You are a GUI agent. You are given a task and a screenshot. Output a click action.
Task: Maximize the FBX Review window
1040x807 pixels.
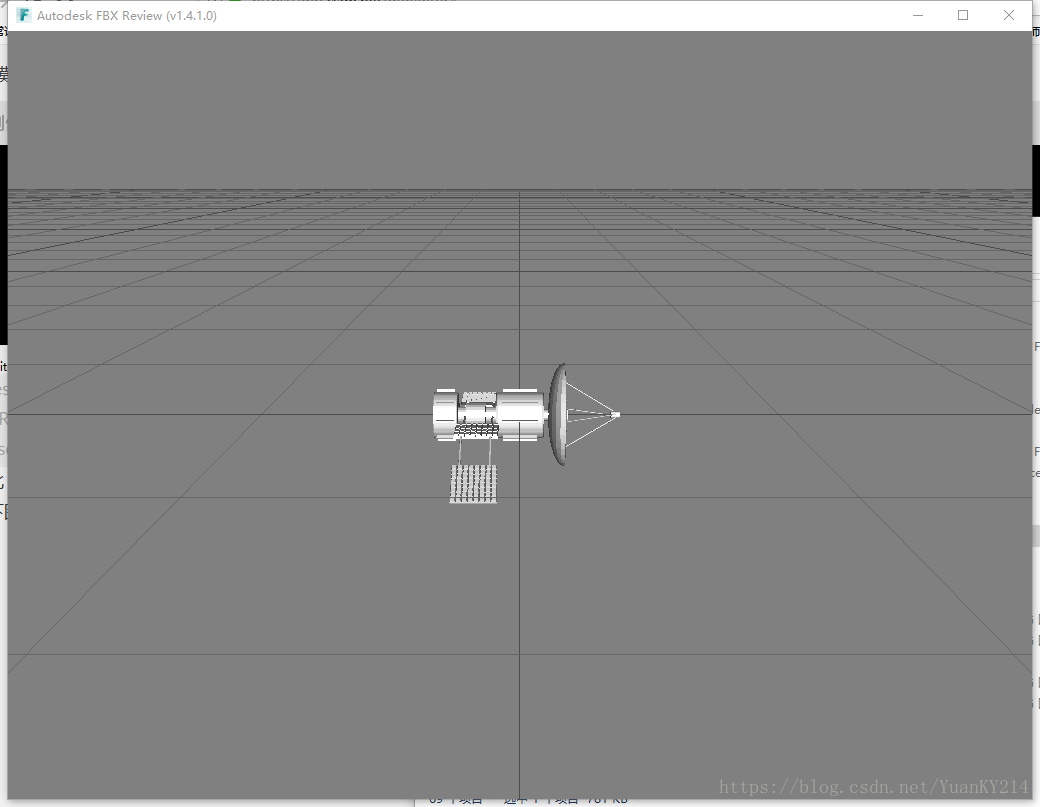coord(963,15)
